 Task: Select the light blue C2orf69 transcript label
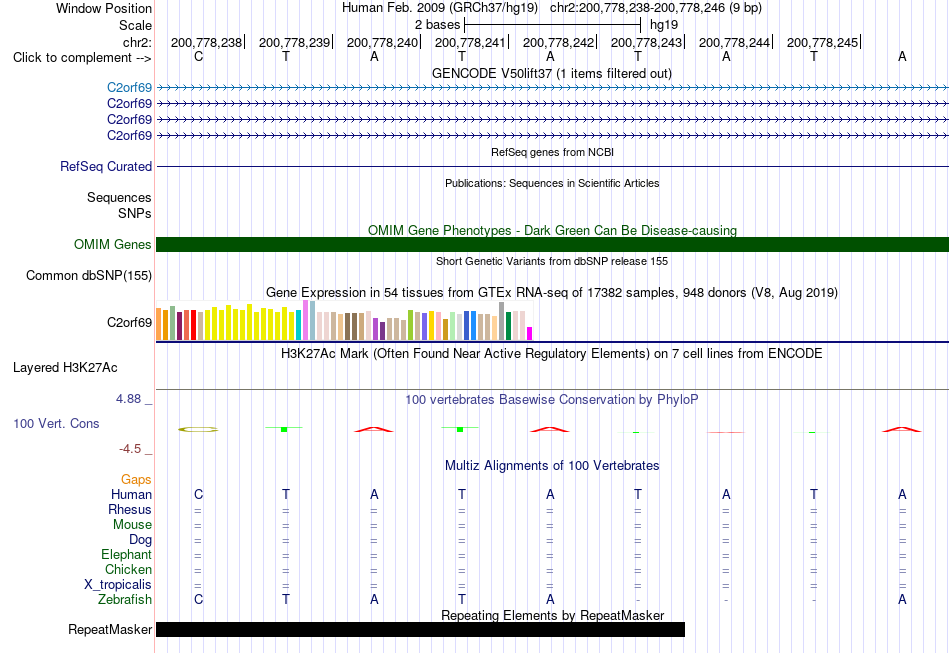(x=130, y=88)
